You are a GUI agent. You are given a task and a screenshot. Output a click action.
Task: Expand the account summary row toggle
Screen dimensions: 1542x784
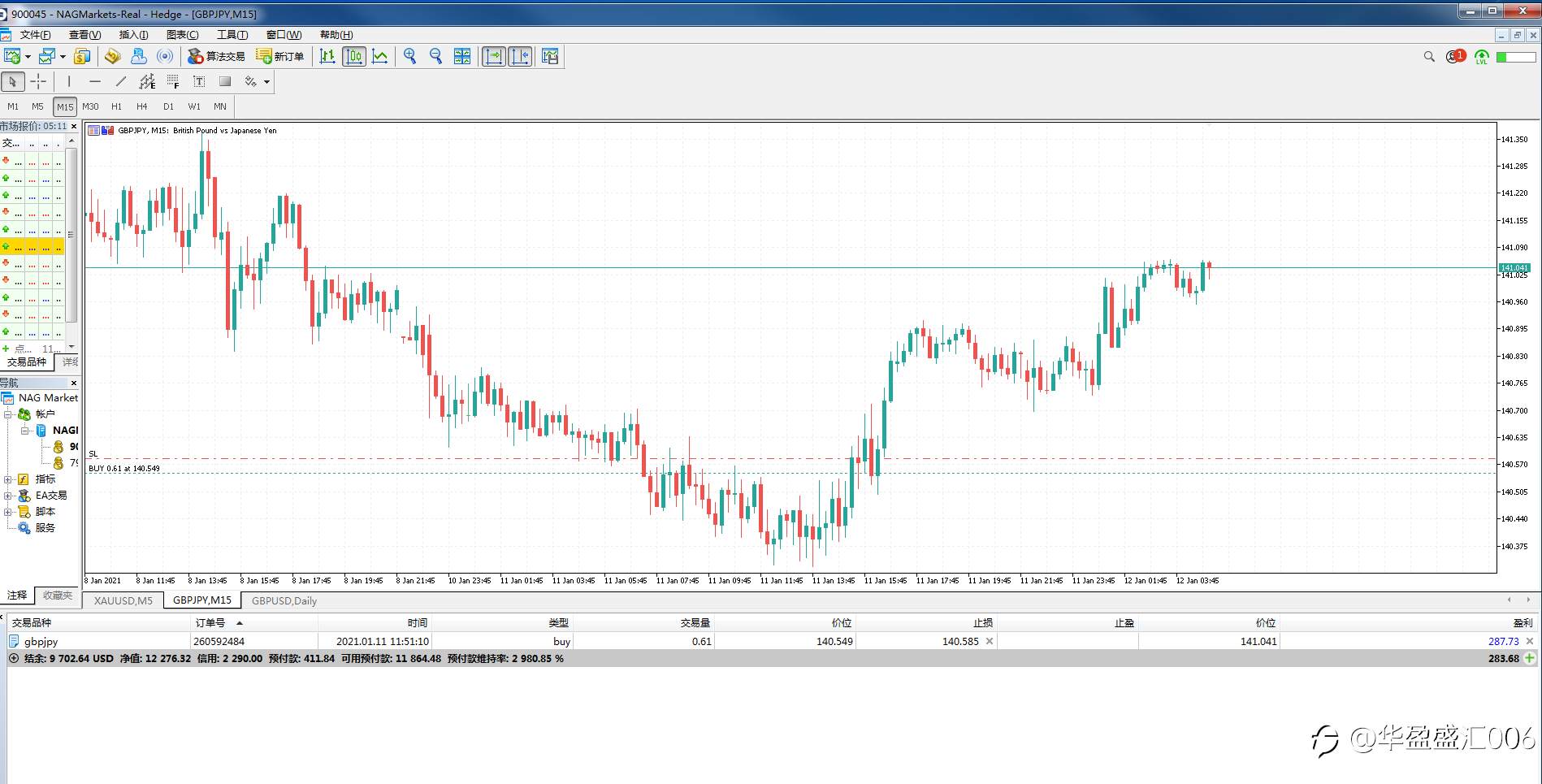[x=13, y=659]
